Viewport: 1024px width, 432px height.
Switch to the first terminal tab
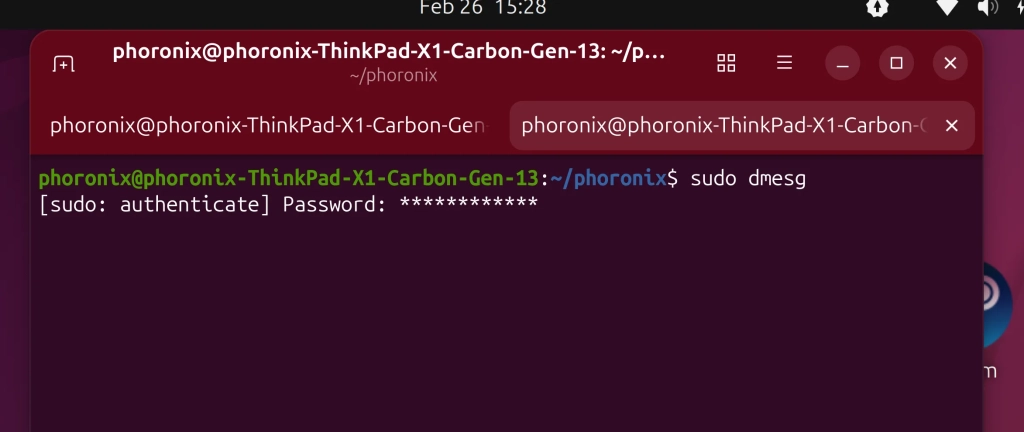coord(268,126)
